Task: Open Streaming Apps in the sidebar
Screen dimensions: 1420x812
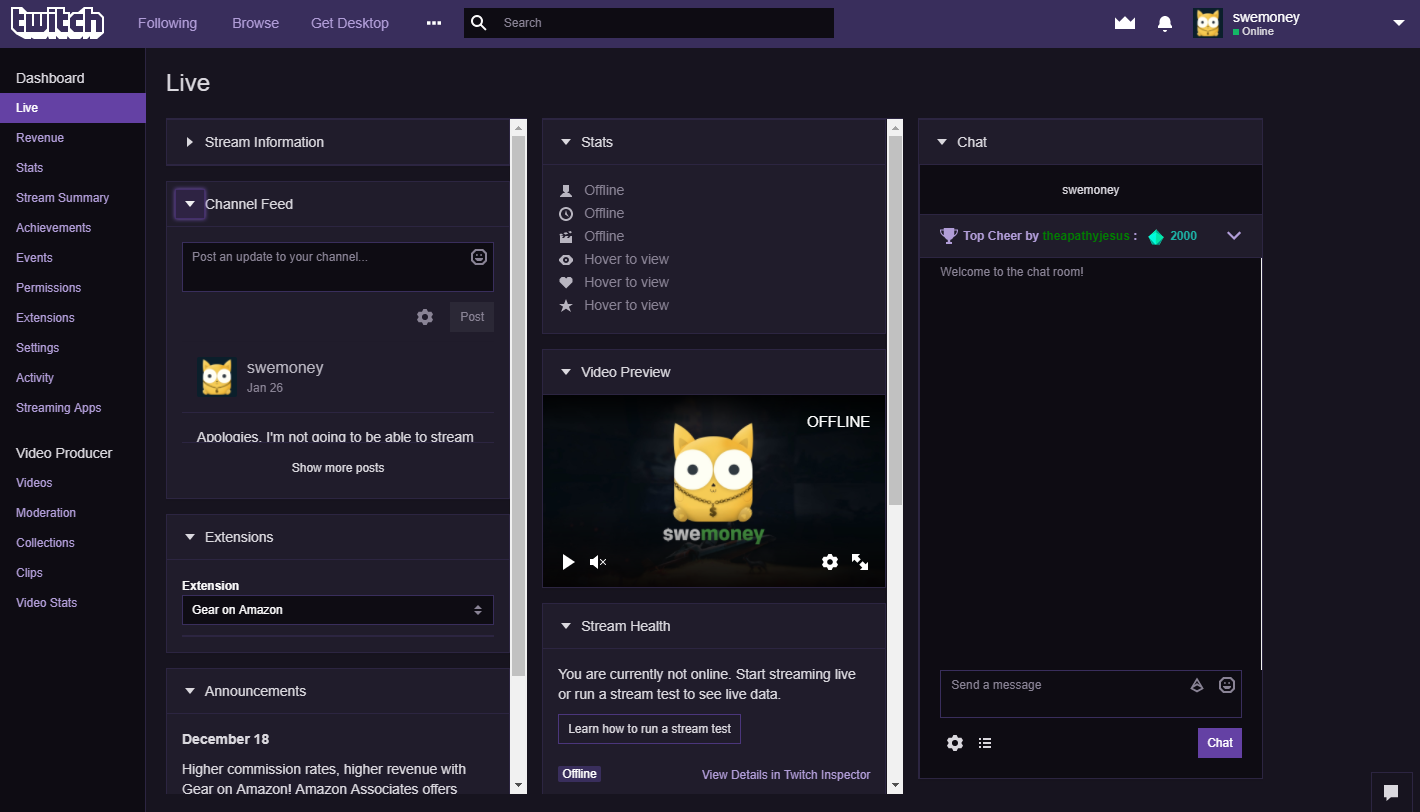Action: tap(59, 408)
